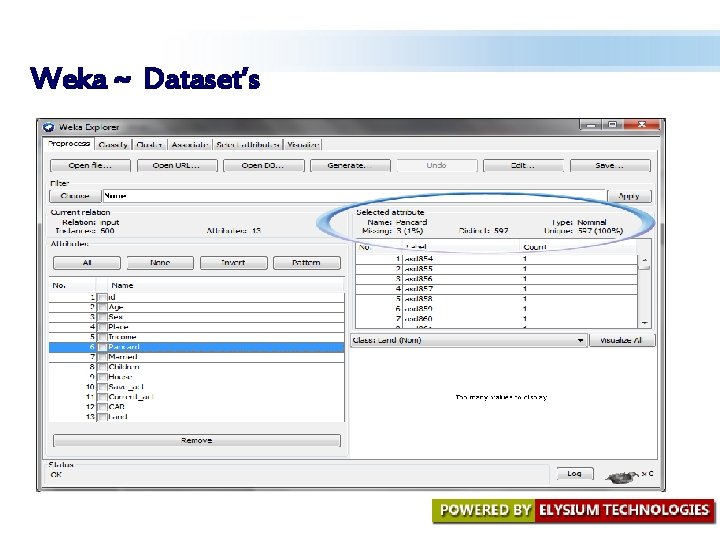720x540 pixels.
Task: Minimize the Weka Explorer window
Action: [591, 125]
